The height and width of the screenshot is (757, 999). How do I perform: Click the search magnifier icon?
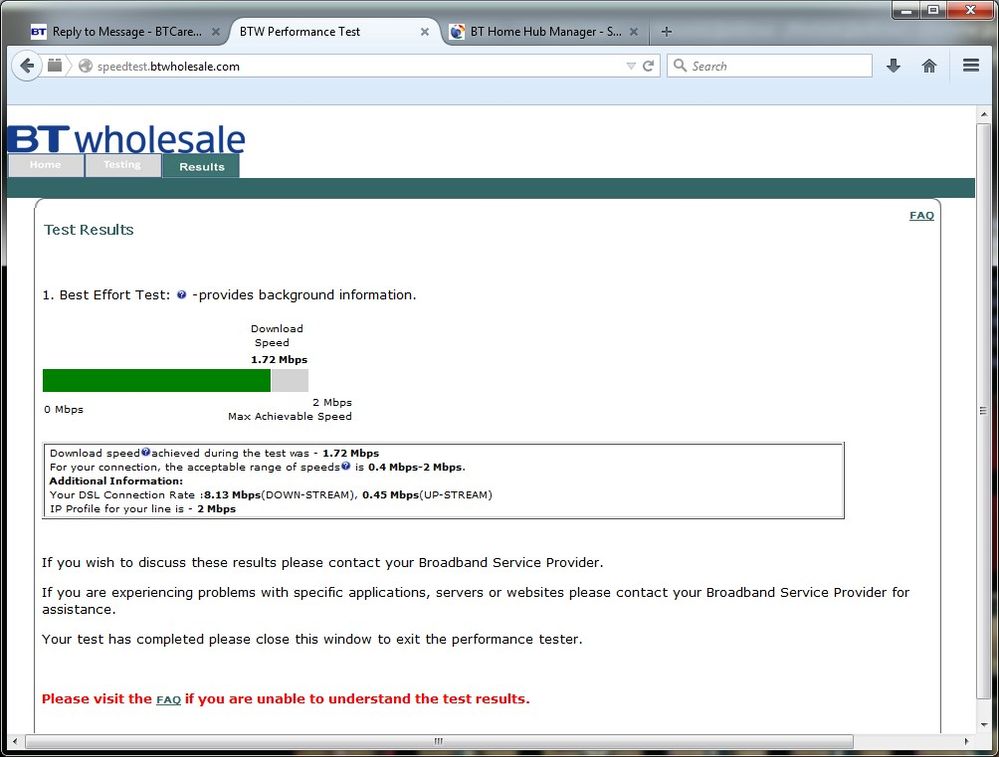pyautogui.click(x=680, y=66)
